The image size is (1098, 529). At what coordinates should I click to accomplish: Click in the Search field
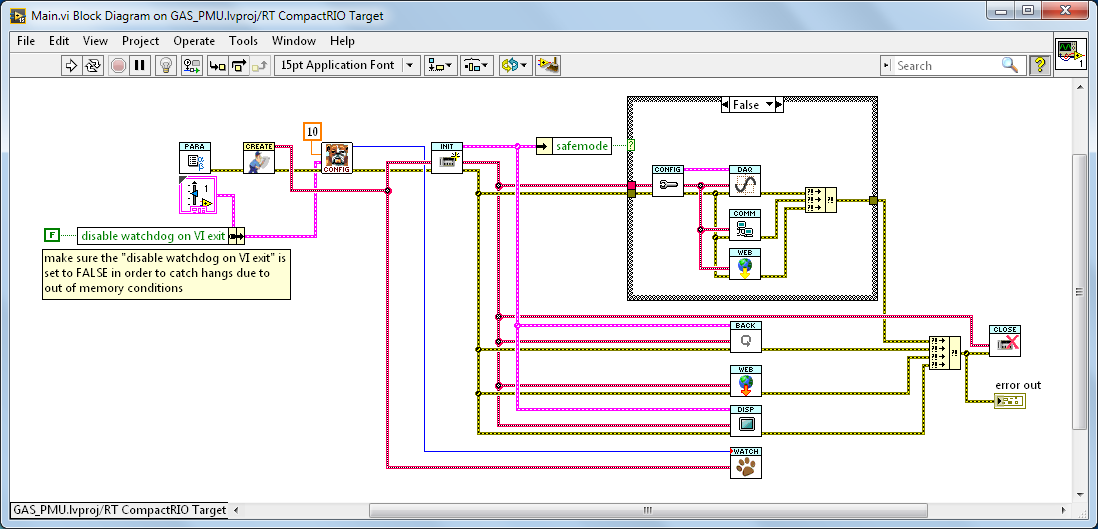click(946, 65)
